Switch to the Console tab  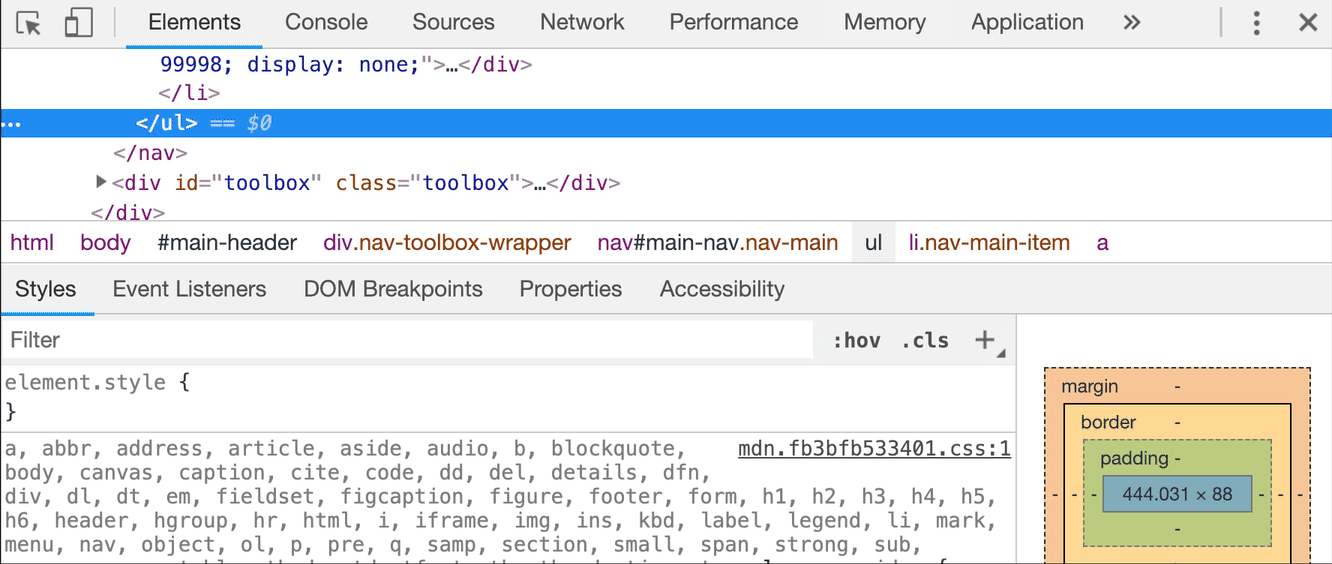326,22
